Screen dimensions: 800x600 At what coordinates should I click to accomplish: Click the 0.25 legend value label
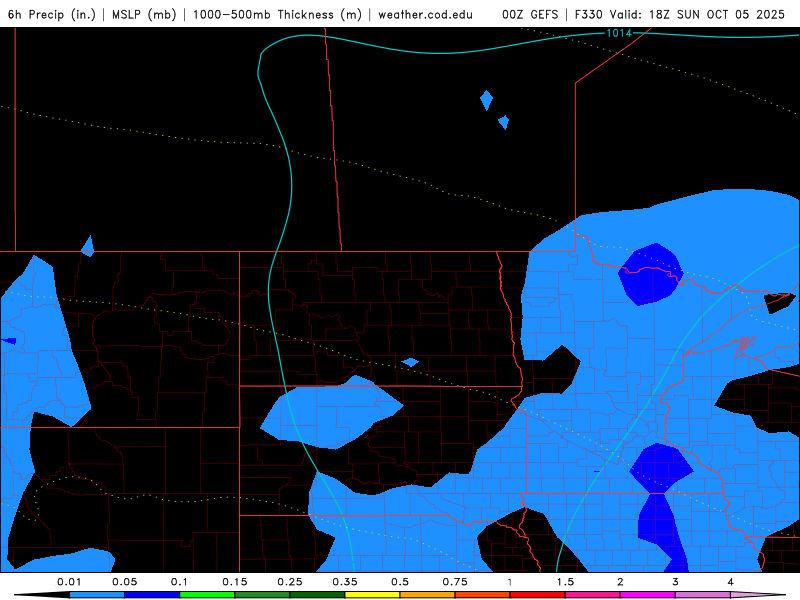point(290,582)
